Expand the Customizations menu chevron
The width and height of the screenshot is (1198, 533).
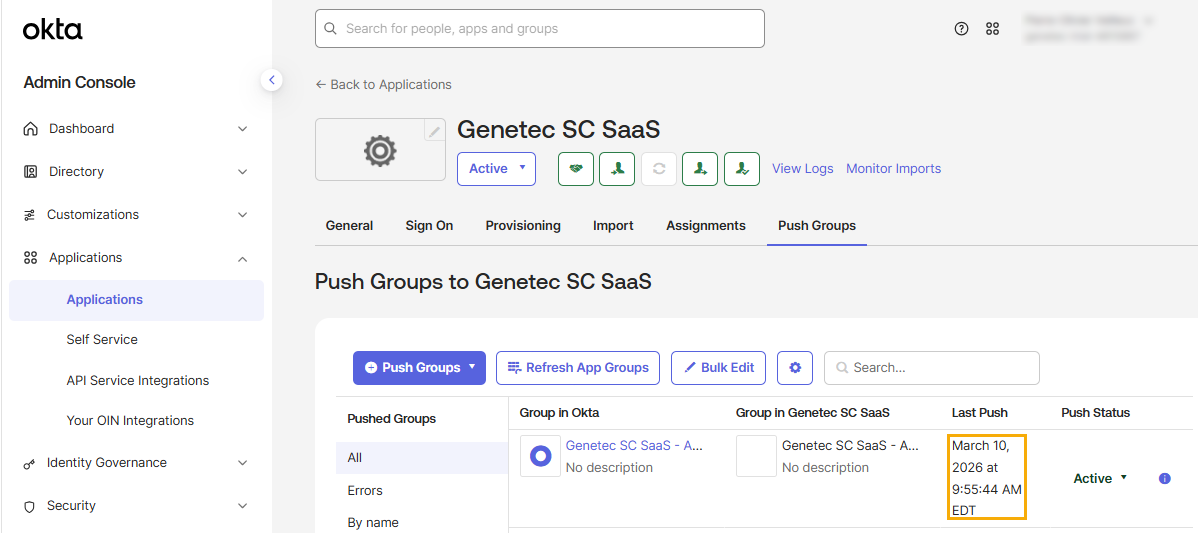(242, 215)
